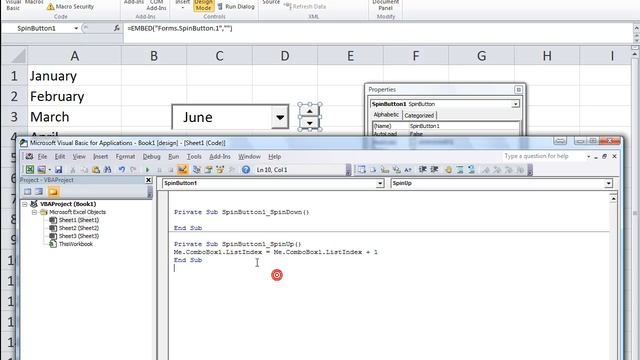
Task: Toggle breakpoint using the hand icon
Action: coord(448,169)
